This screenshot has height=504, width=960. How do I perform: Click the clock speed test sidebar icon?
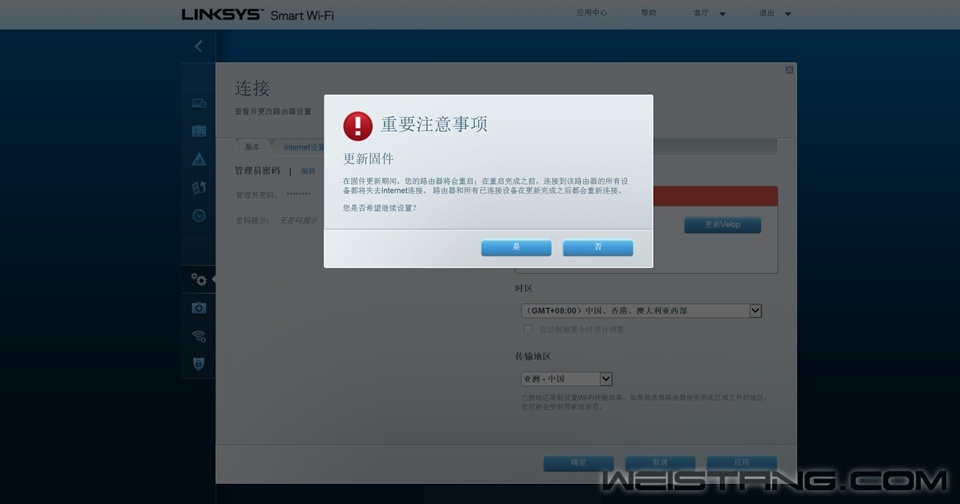point(199,215)
